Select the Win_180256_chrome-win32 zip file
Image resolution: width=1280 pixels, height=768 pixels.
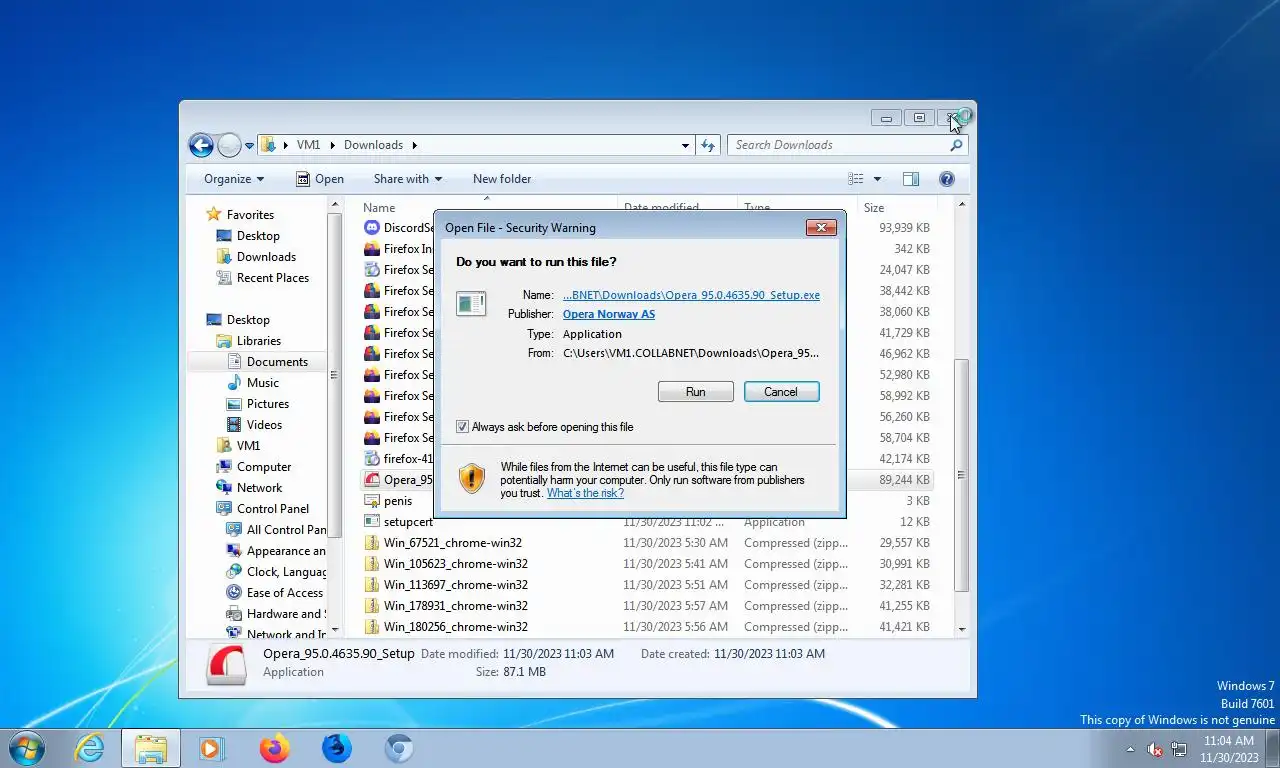456,627
